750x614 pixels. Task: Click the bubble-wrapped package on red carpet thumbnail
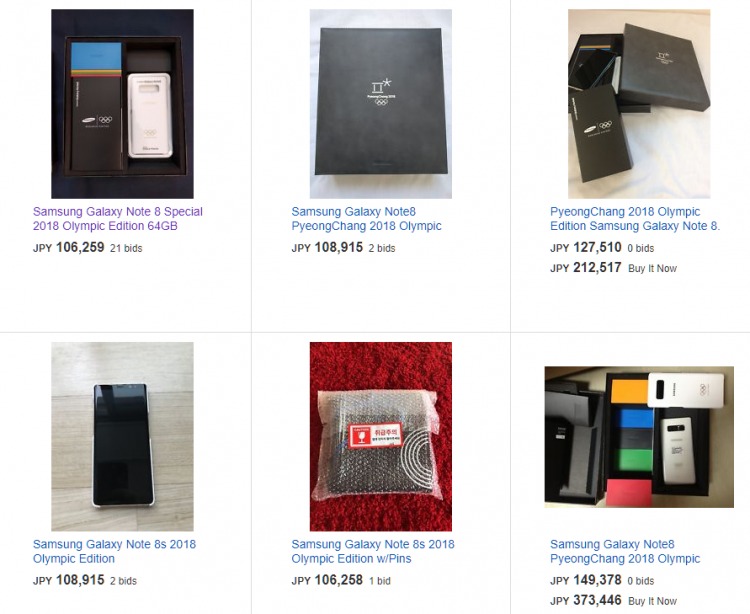coord(381,437)
